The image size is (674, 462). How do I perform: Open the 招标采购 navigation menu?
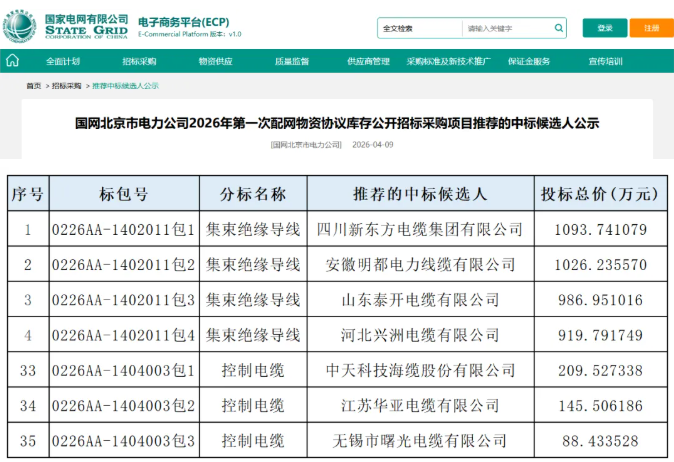tap(139, 62)
